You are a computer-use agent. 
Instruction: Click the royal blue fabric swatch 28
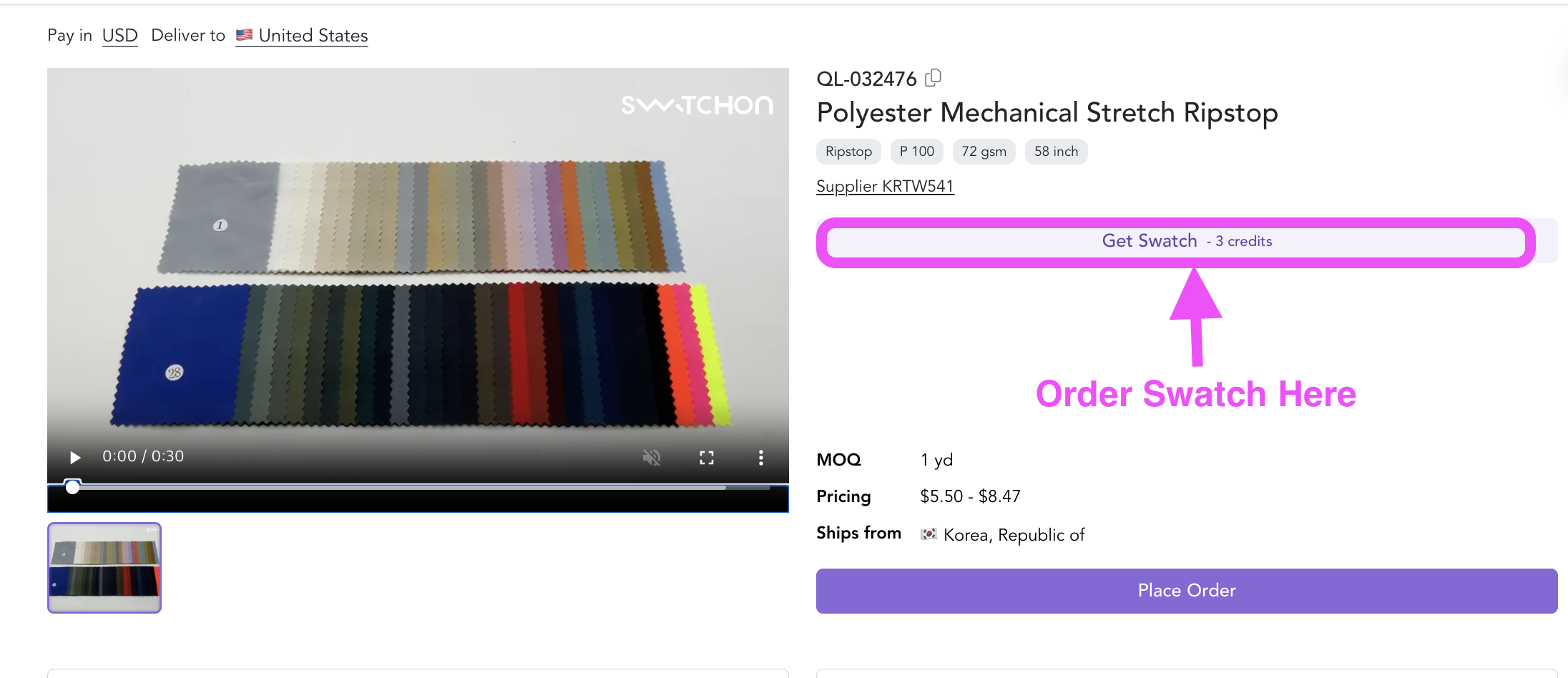point(180,354)
